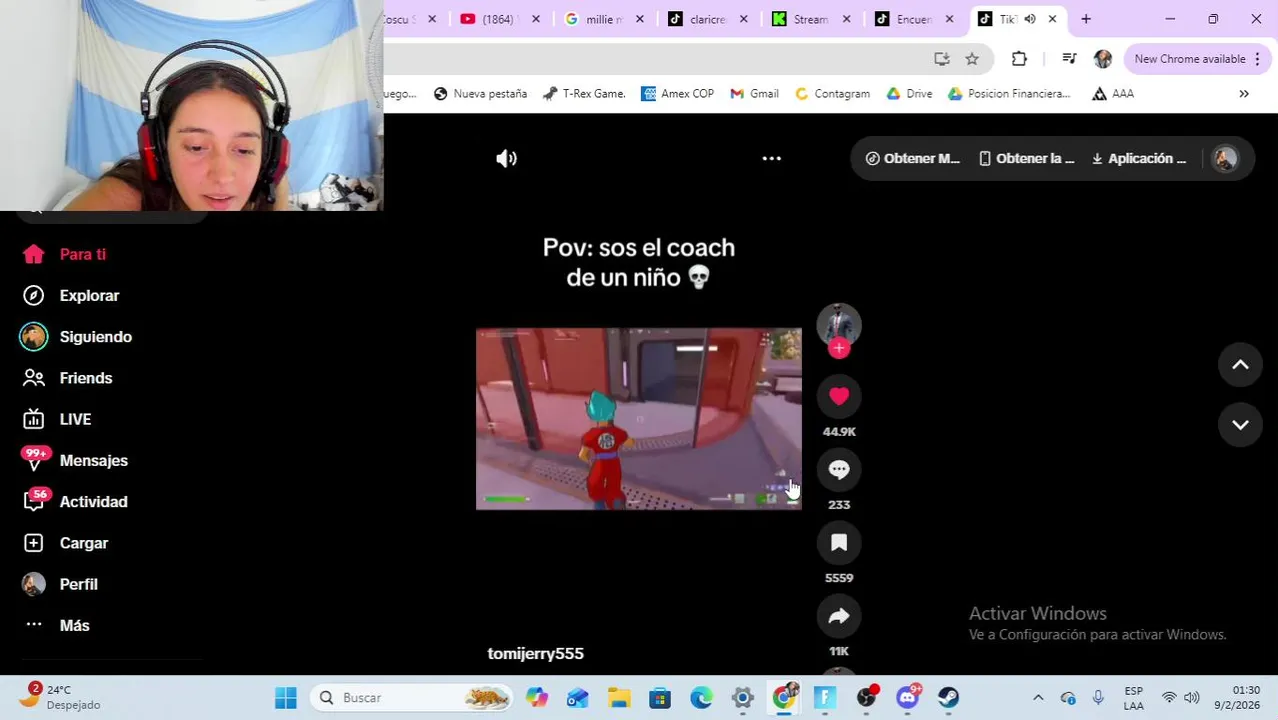The image size is (1278, 720).
Task: Open Discord from the taskbar
Action: pos(908,697)
